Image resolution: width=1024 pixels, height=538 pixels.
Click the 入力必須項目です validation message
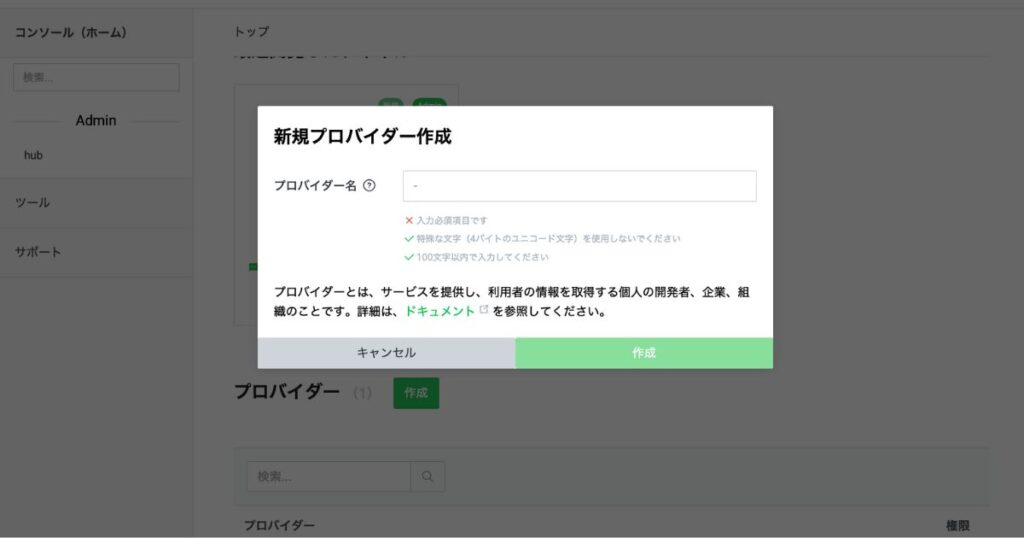452,221
